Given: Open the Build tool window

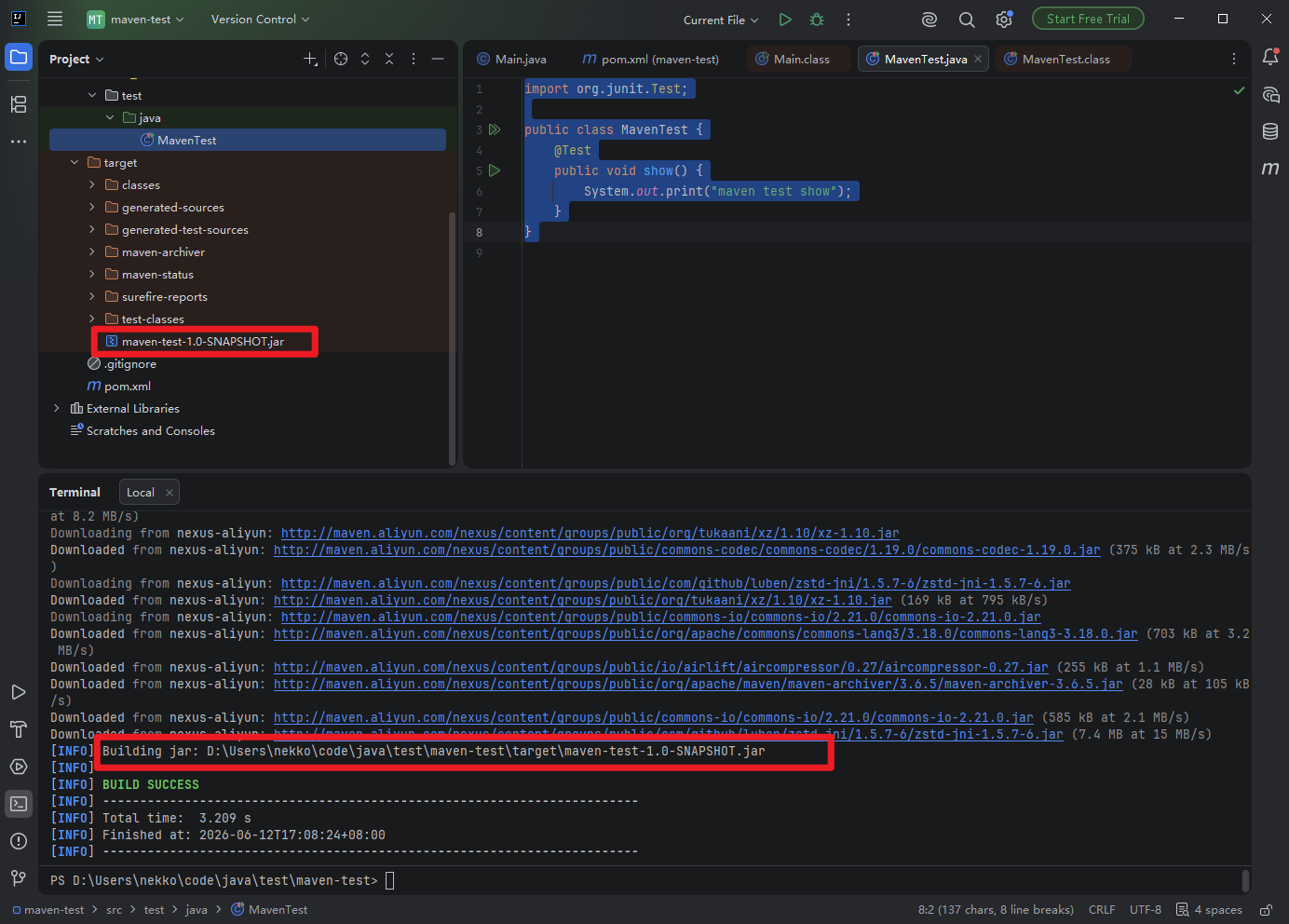Looking at the screenshot, I should [19, 729].
